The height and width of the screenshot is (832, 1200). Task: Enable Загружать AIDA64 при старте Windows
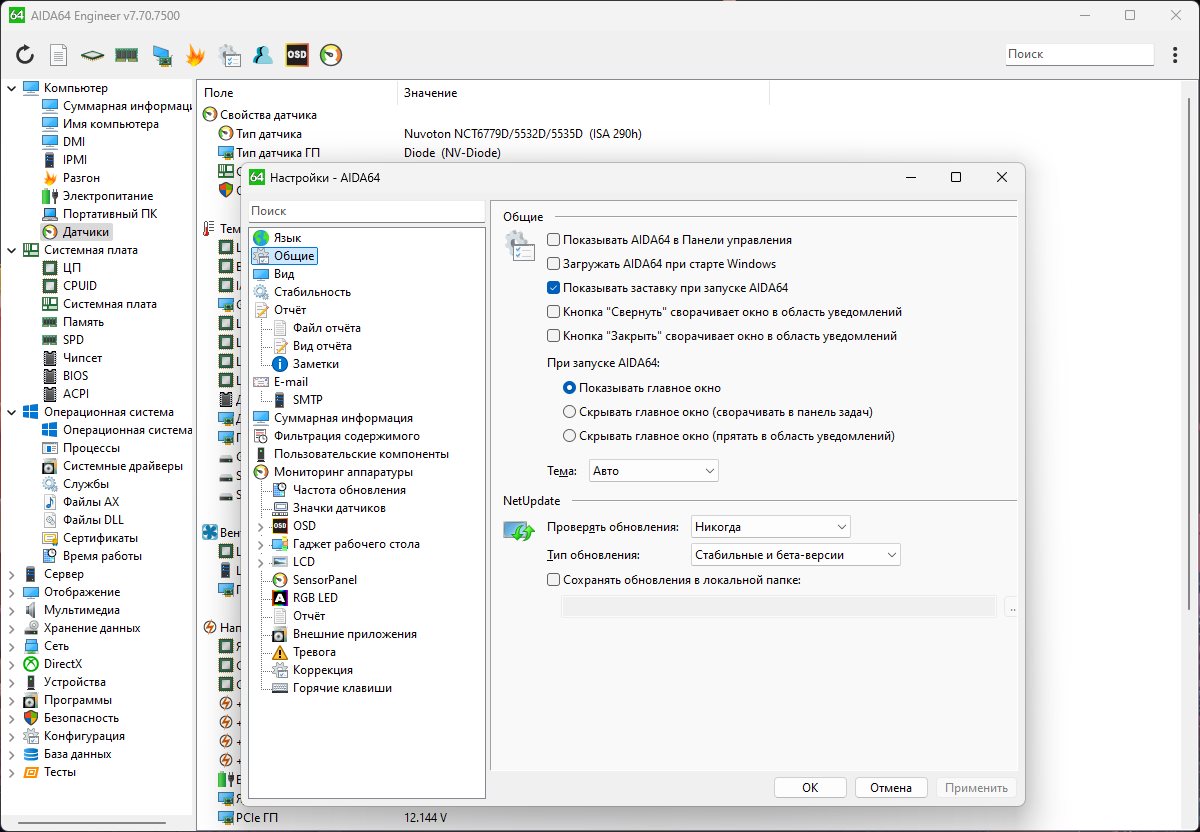coord(553,264)
